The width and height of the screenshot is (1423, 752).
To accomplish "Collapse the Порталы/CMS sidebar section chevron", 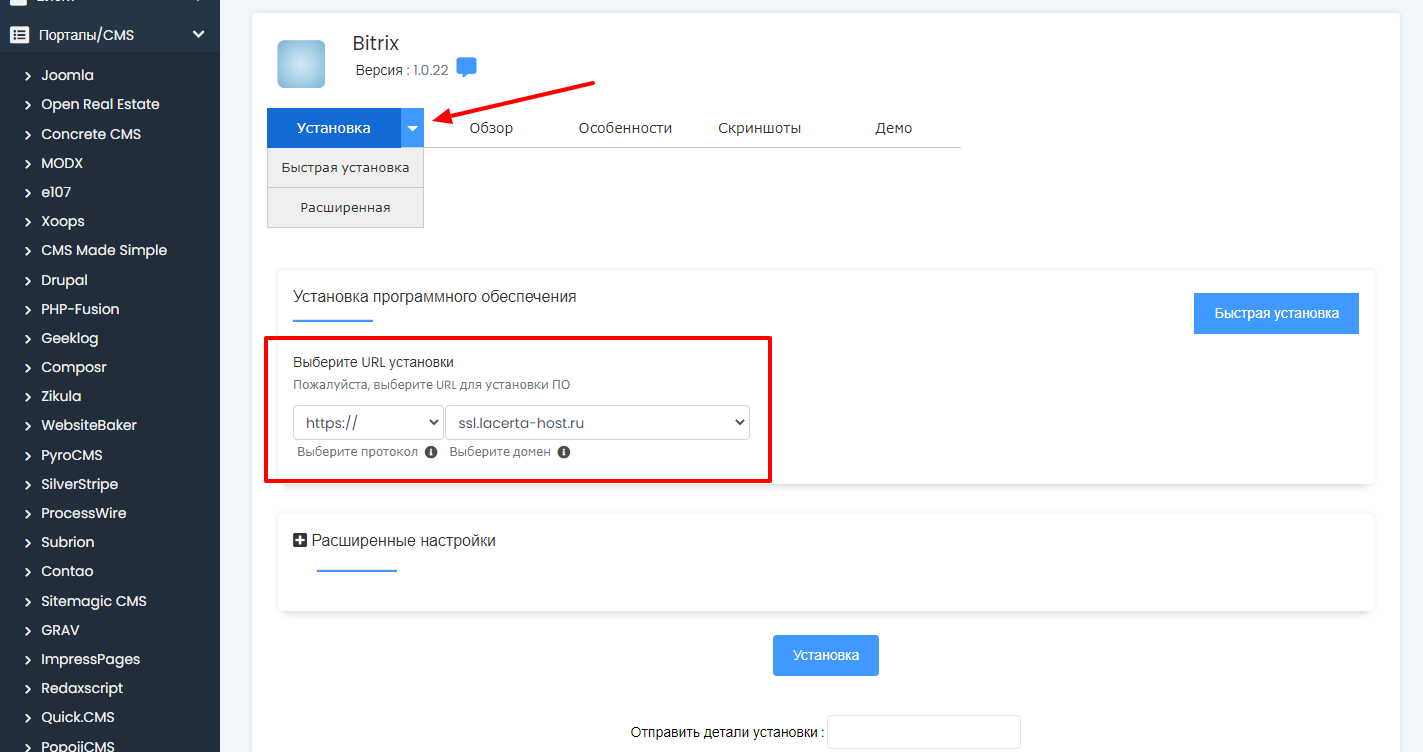I will pyautogui.click(x=198, y=35).
